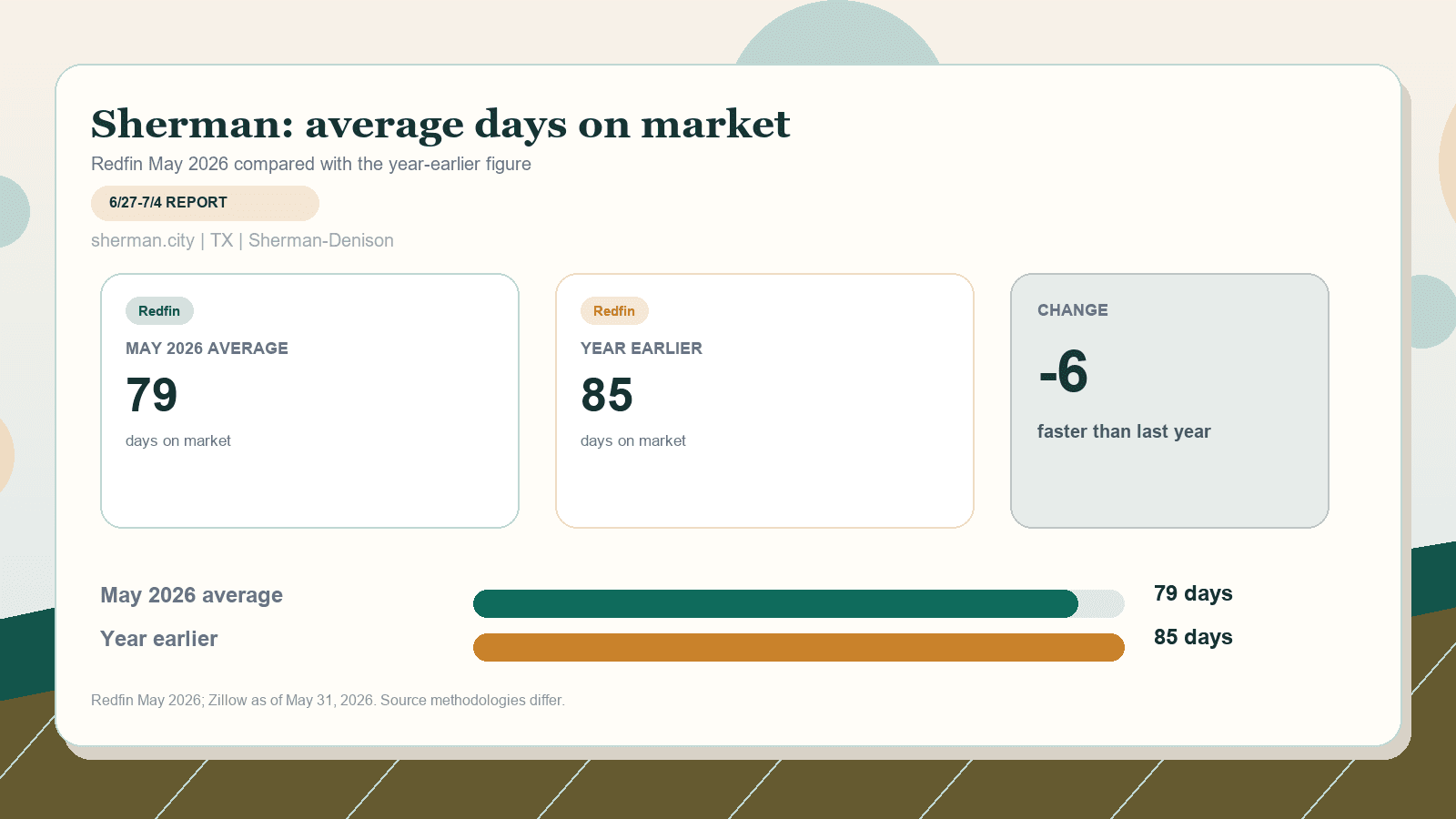1456x819 pixels.
Task: Select the 'CHANGE' card heading
Action: click(x=1073, y=310)
